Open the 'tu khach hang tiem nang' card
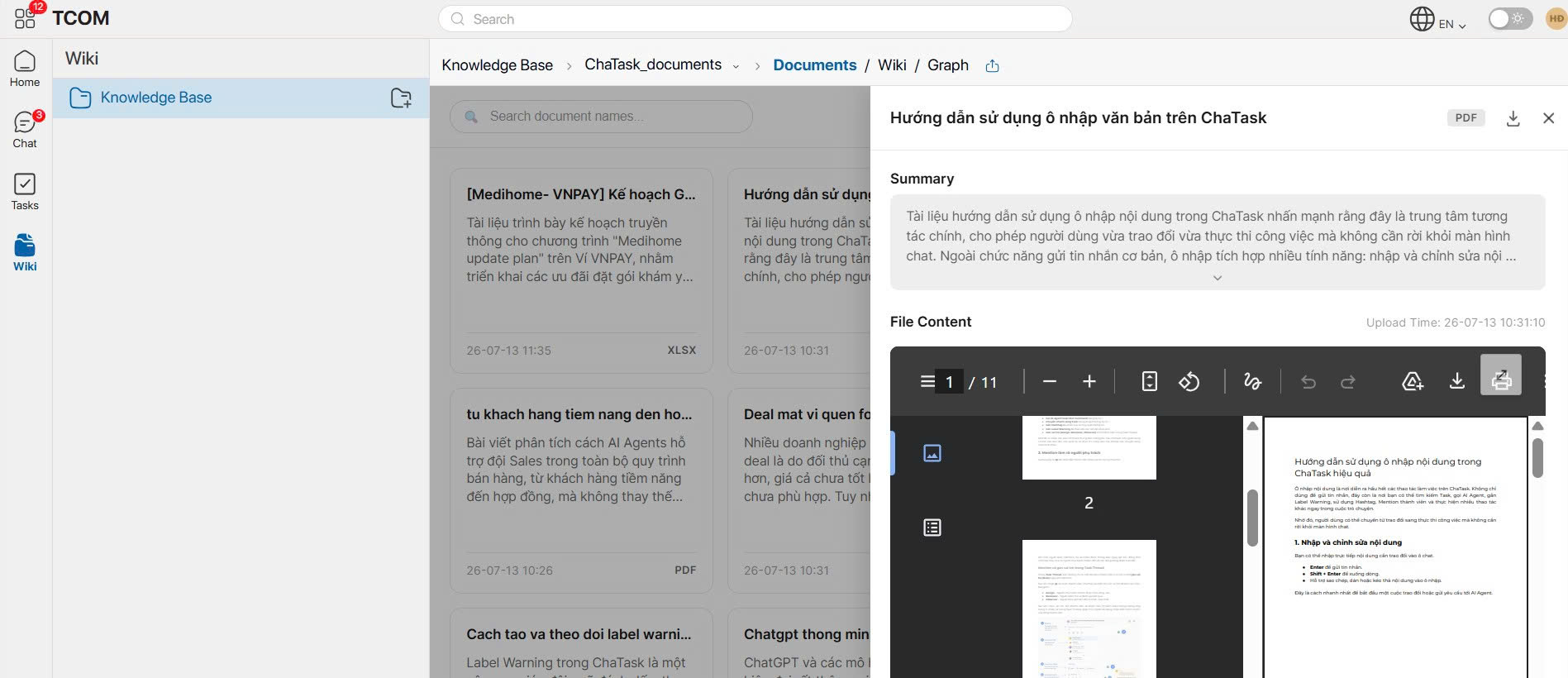Viewport: 1568px width, 678px height. pyautogui.click(x=581, y=491)
